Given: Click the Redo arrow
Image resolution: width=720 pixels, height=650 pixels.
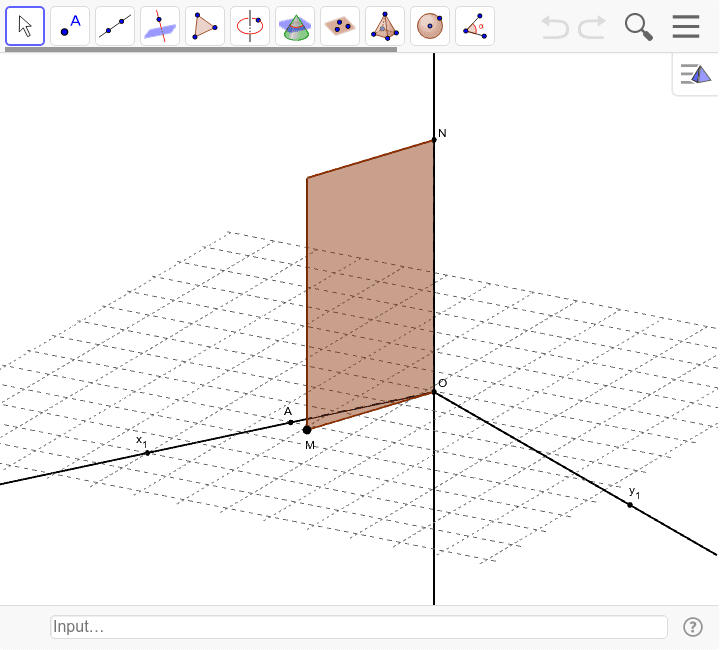Looking at the screenshot, I should click(x=592, y=27).
